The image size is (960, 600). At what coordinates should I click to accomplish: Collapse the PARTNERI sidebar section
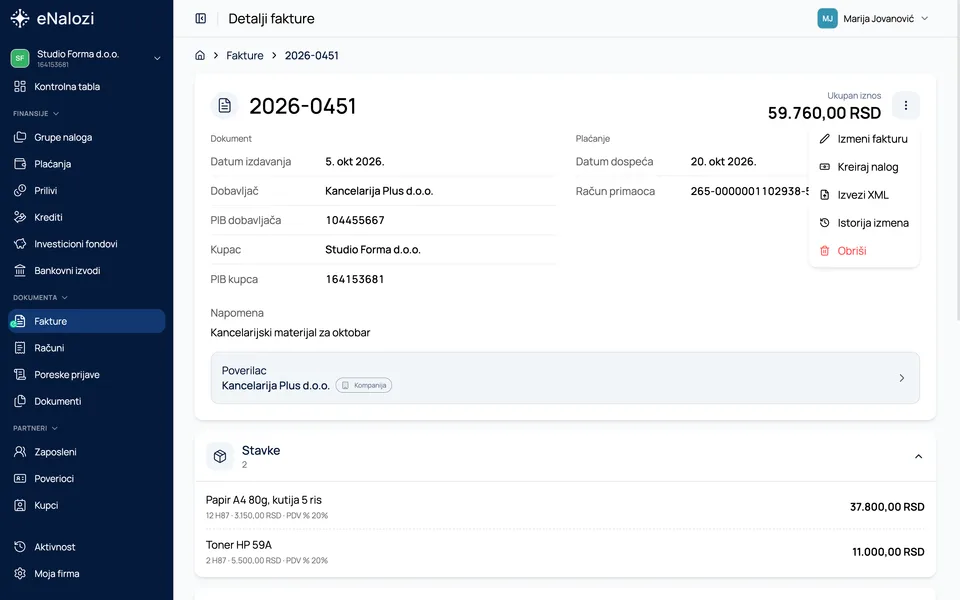point(54,428)
